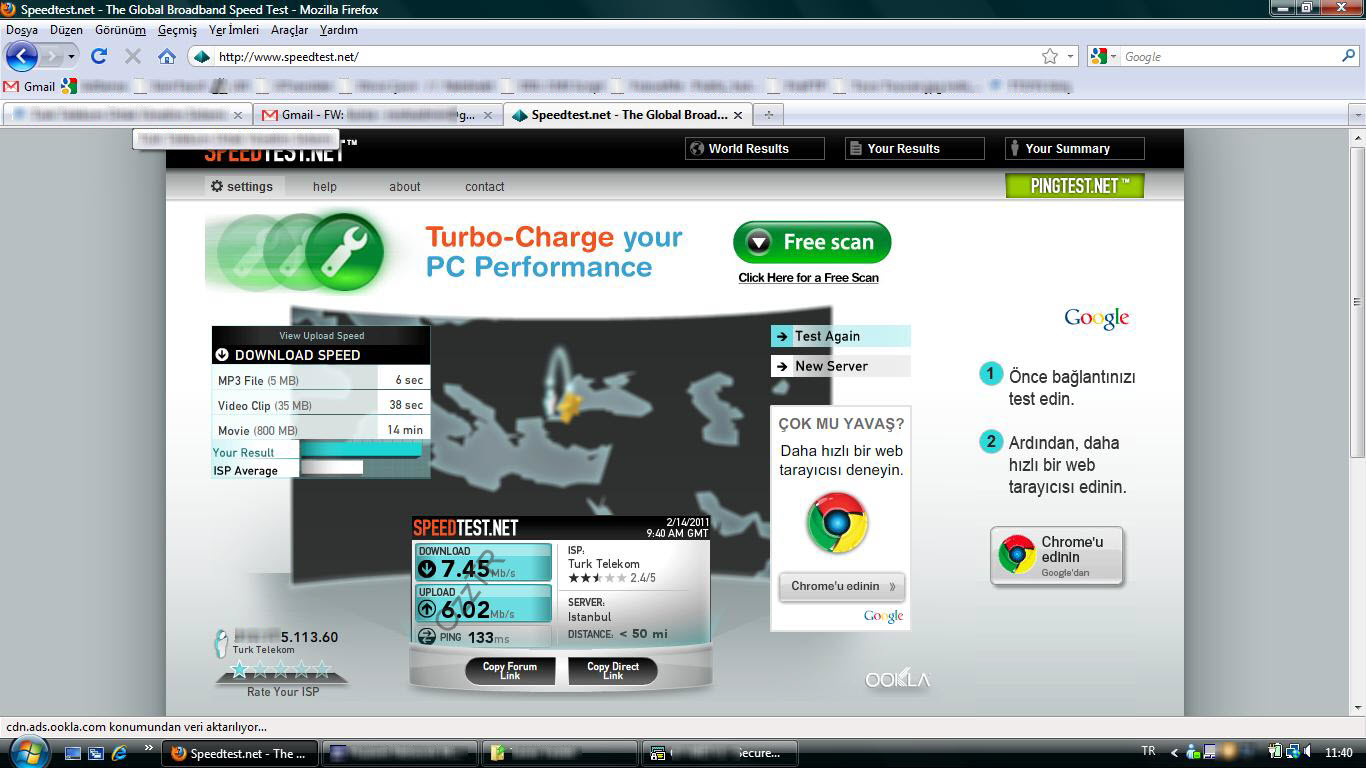
Task: Open the Yardım menu
Action: tap(339, 30)
